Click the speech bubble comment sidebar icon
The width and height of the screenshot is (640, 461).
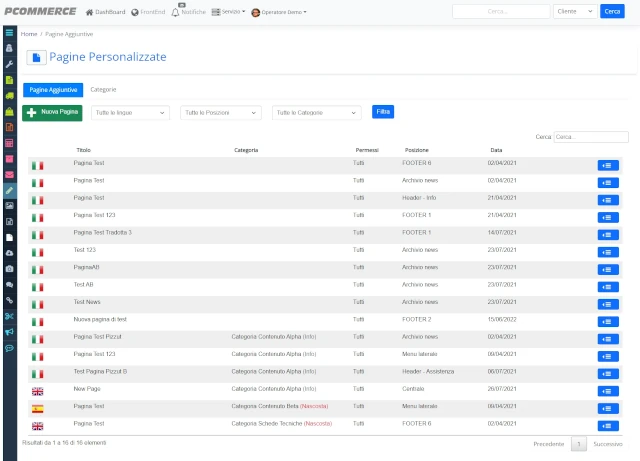(9, 348)
